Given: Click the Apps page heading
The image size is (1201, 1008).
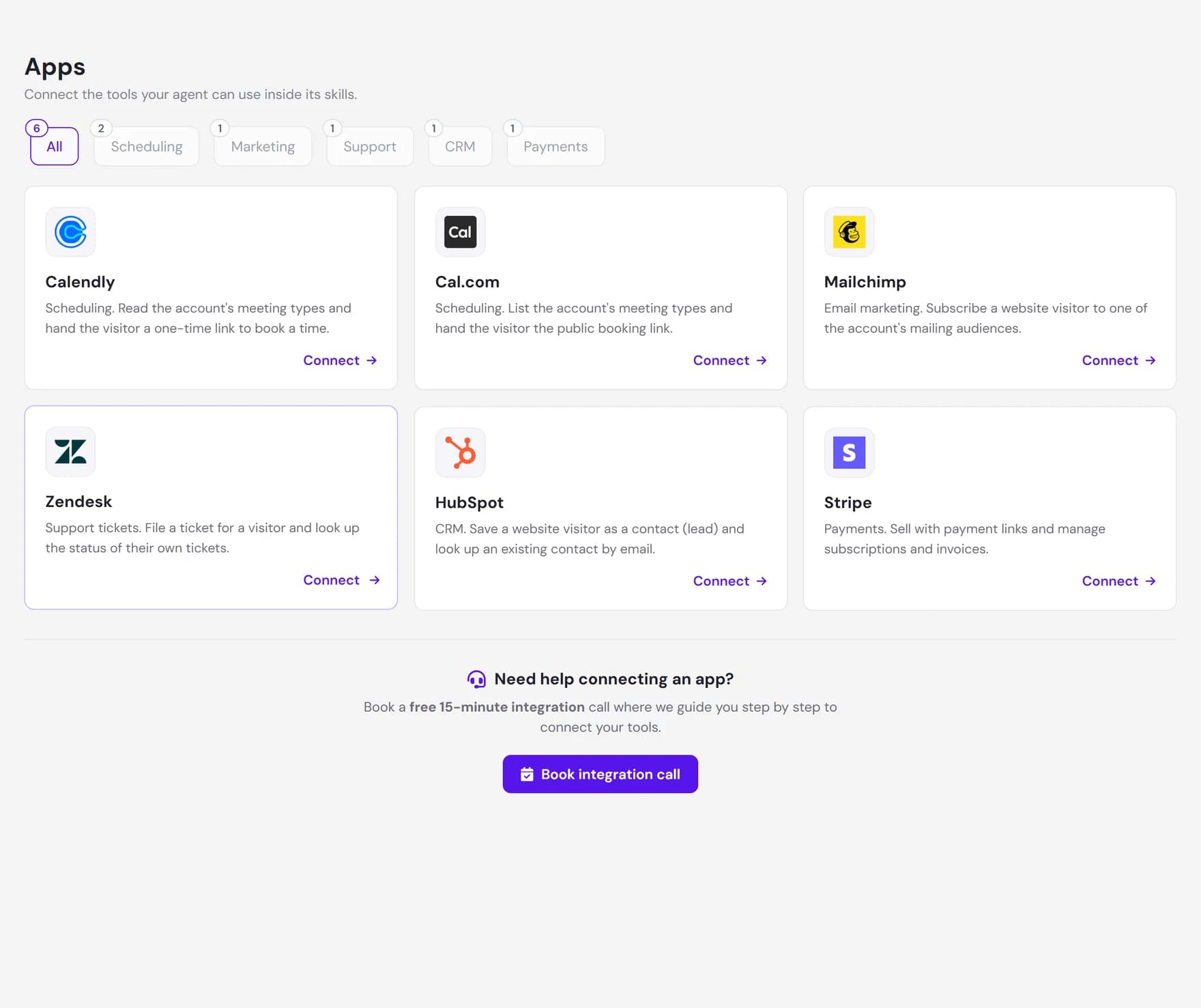Looking at the screenshot, I should (x=55, y=67).
